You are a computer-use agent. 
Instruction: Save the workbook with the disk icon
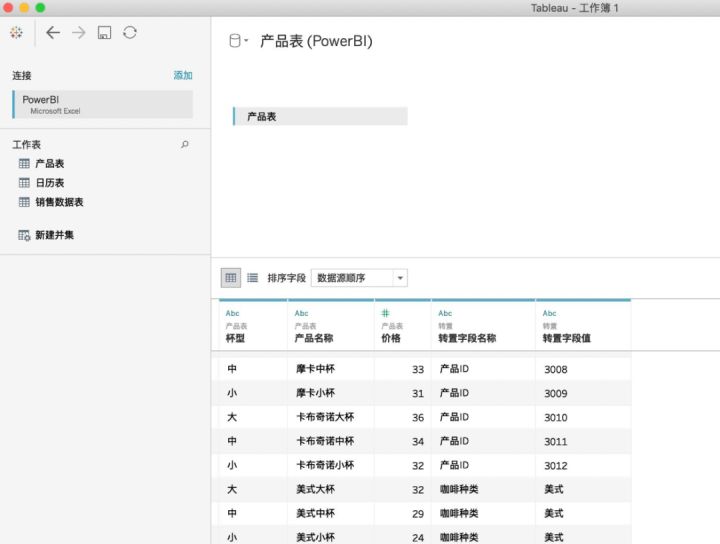[104, 33]
